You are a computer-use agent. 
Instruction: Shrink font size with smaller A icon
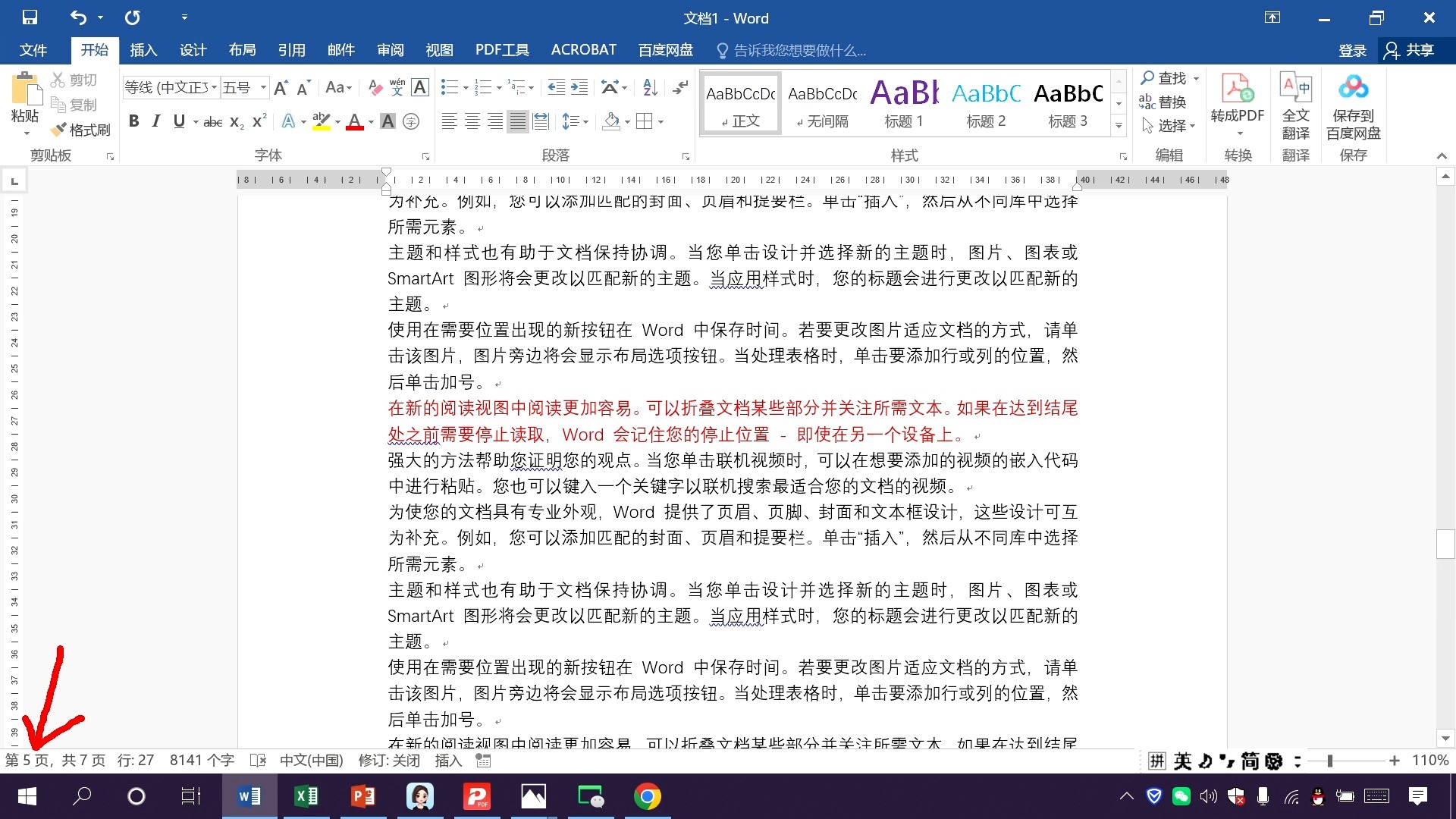(303, 87)
